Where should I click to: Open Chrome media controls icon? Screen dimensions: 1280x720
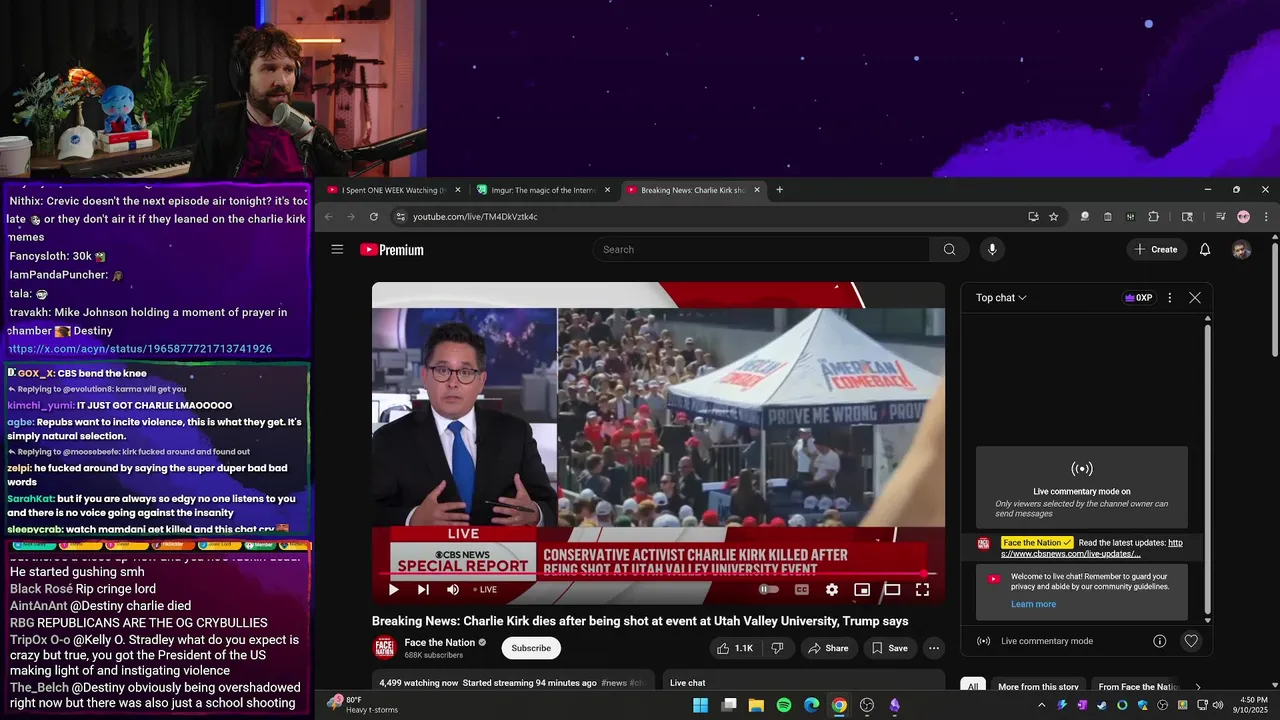click(1221, 217)
